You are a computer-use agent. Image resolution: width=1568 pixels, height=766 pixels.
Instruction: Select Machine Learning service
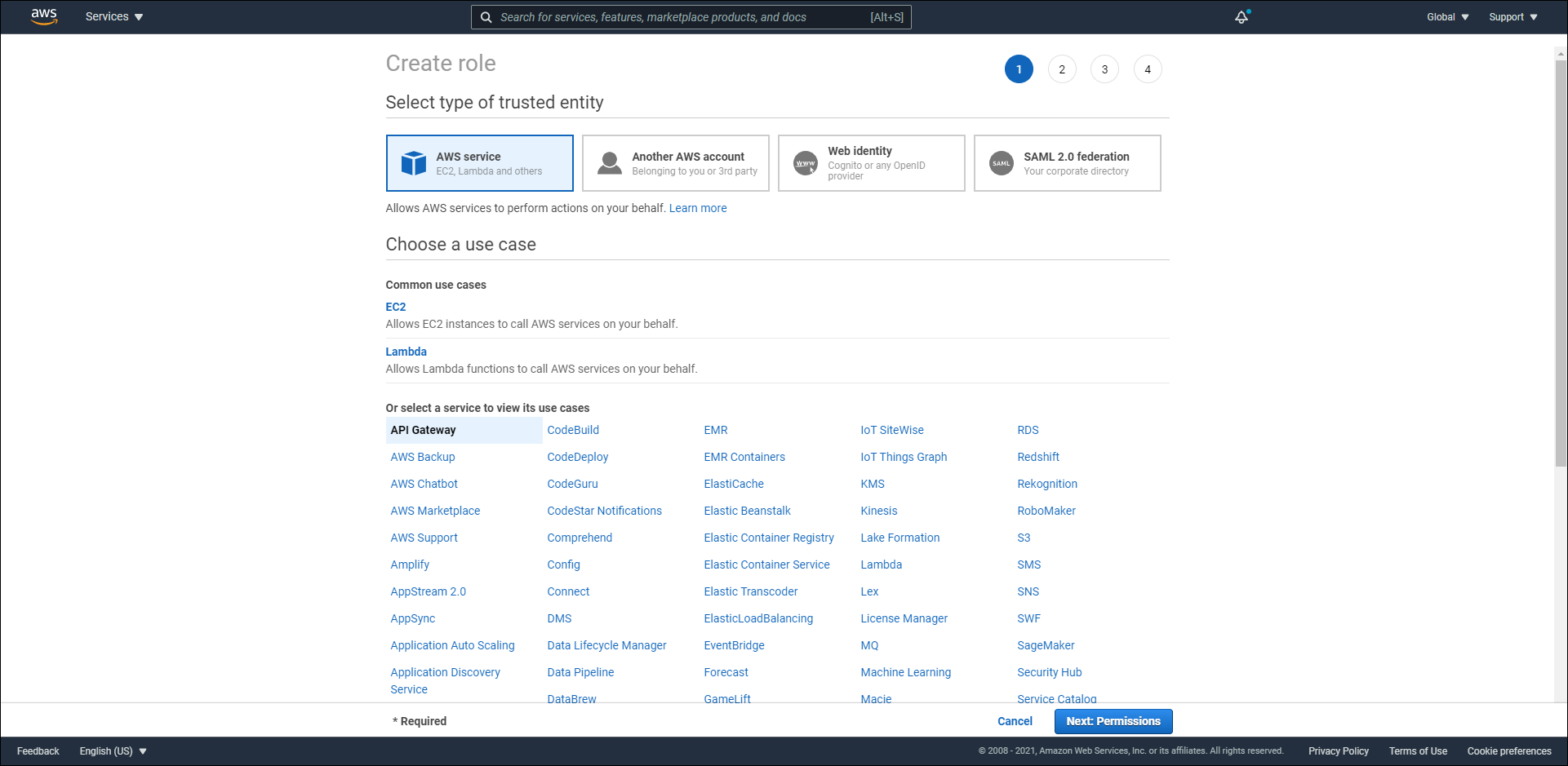pyautogui.click(x=906, y=672)
